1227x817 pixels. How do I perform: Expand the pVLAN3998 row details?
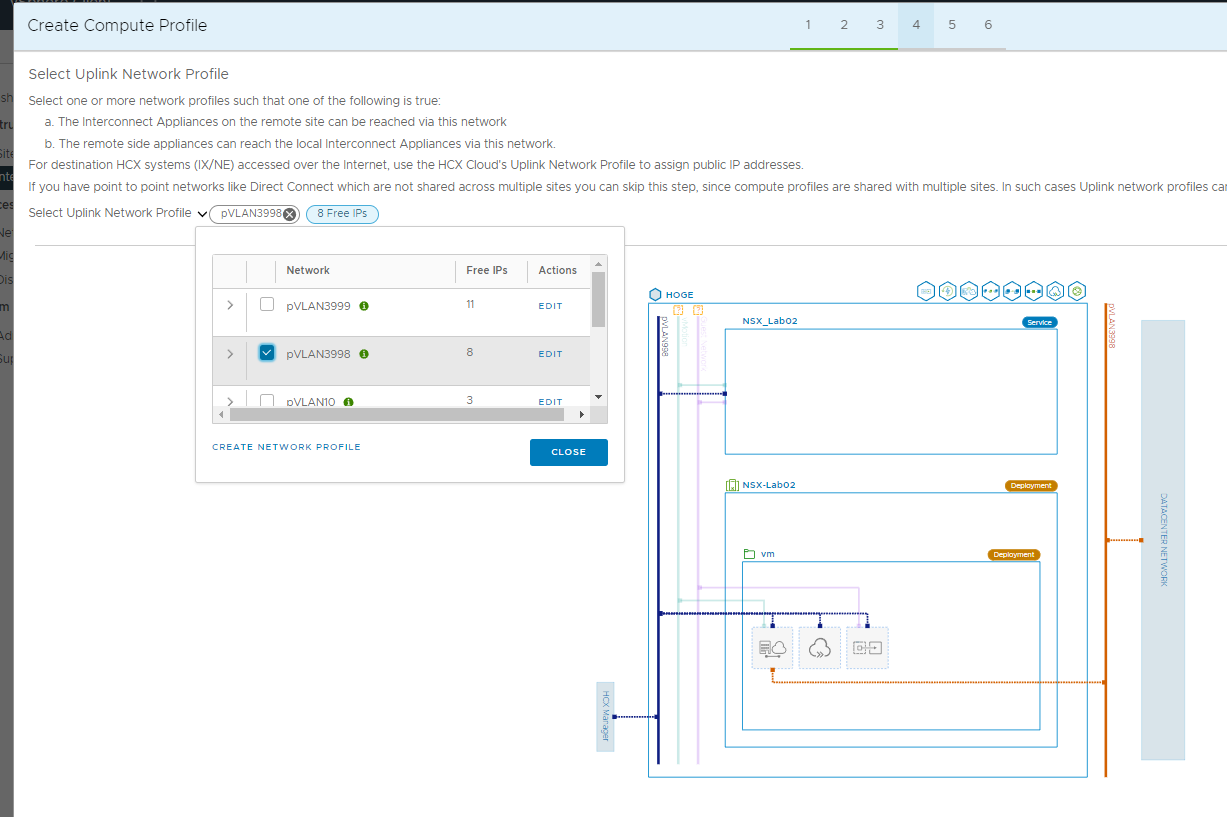[x=230, y=353]
